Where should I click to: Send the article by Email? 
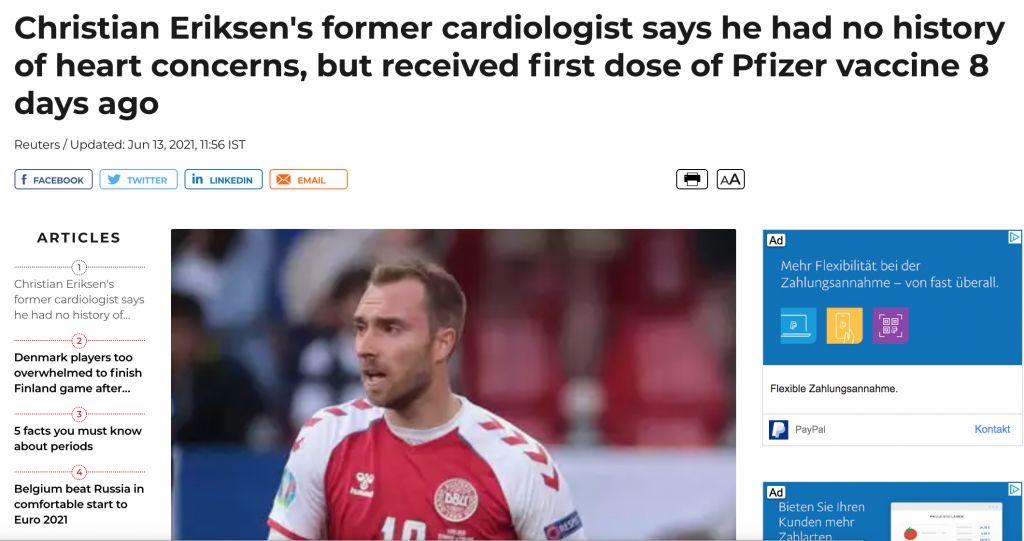308,180
